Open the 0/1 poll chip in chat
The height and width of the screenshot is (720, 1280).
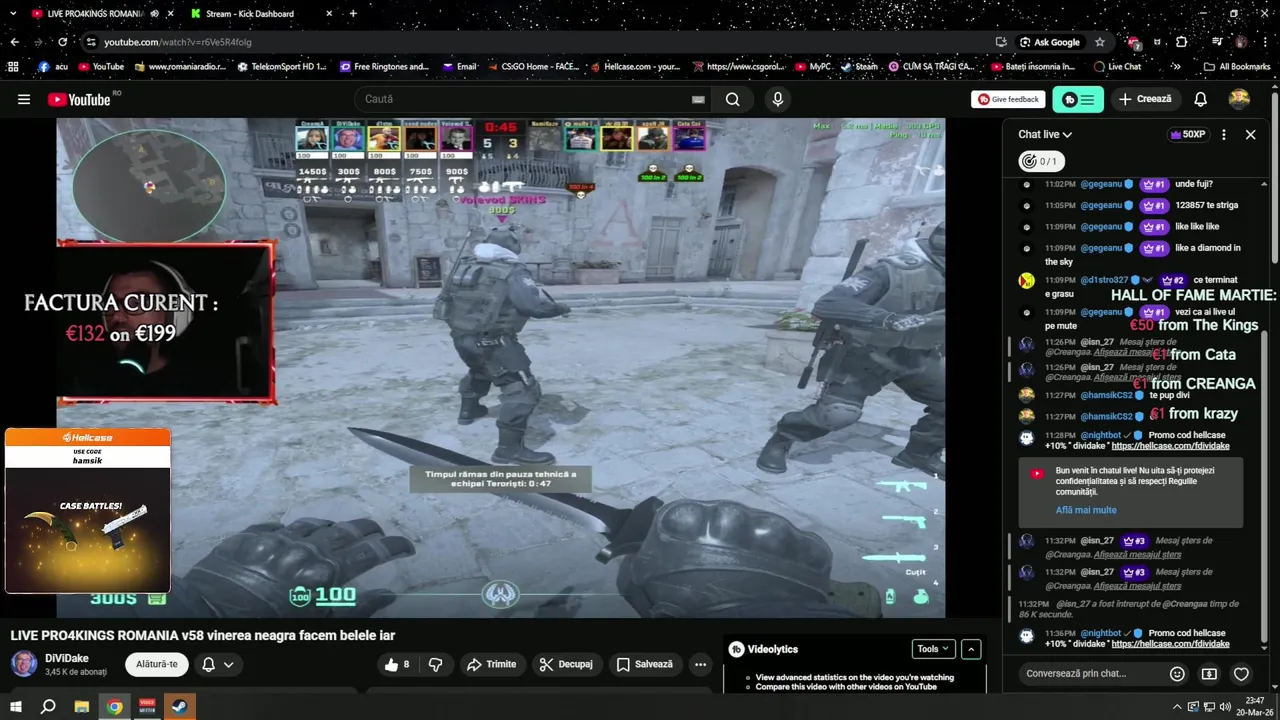point(1040,161)
